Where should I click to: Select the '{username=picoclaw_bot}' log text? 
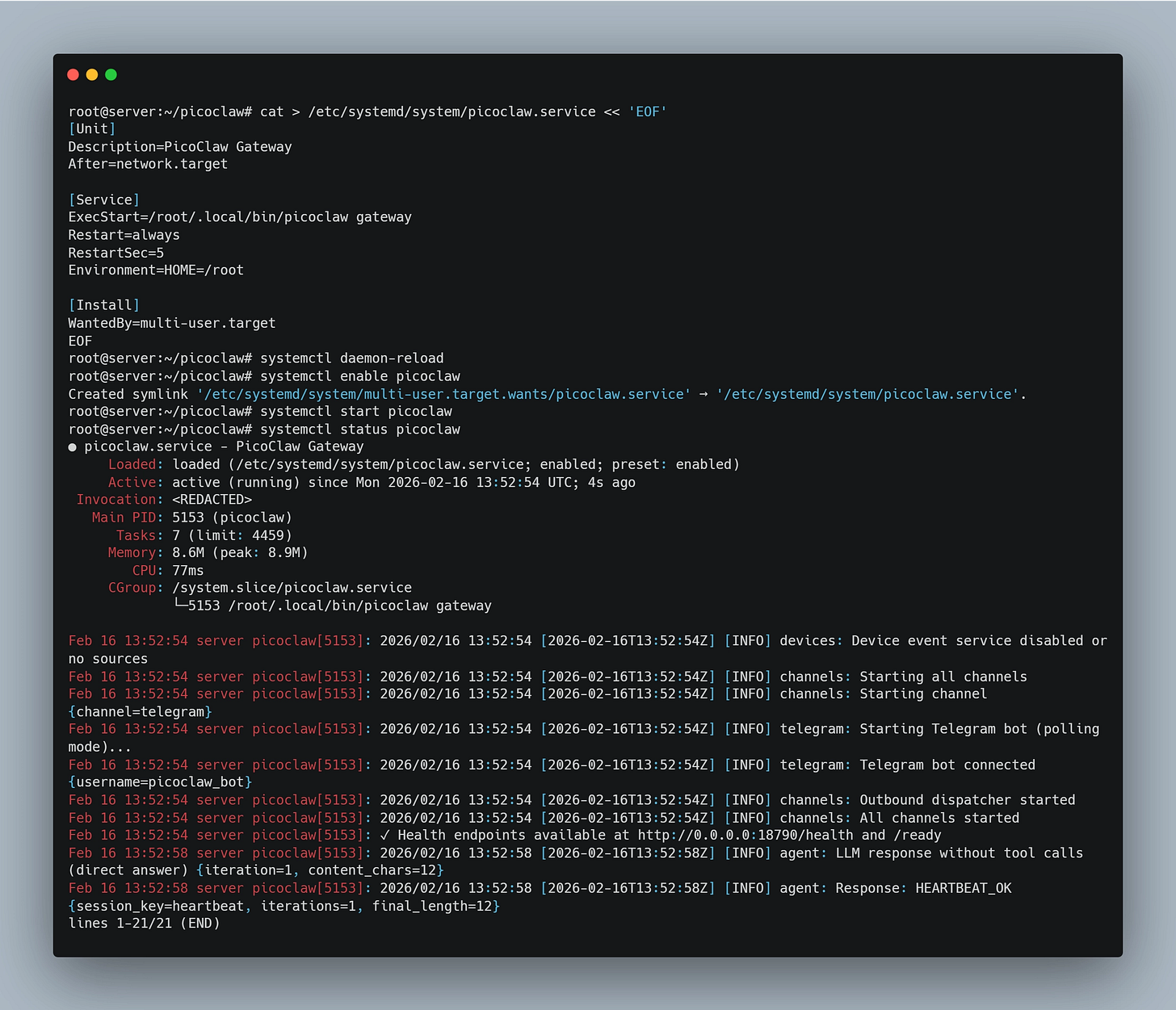coord(160,782)
